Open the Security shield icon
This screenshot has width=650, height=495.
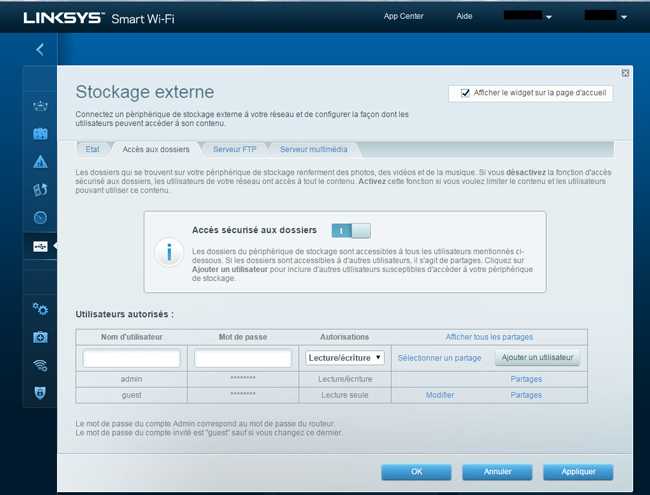tap(40, 393)
